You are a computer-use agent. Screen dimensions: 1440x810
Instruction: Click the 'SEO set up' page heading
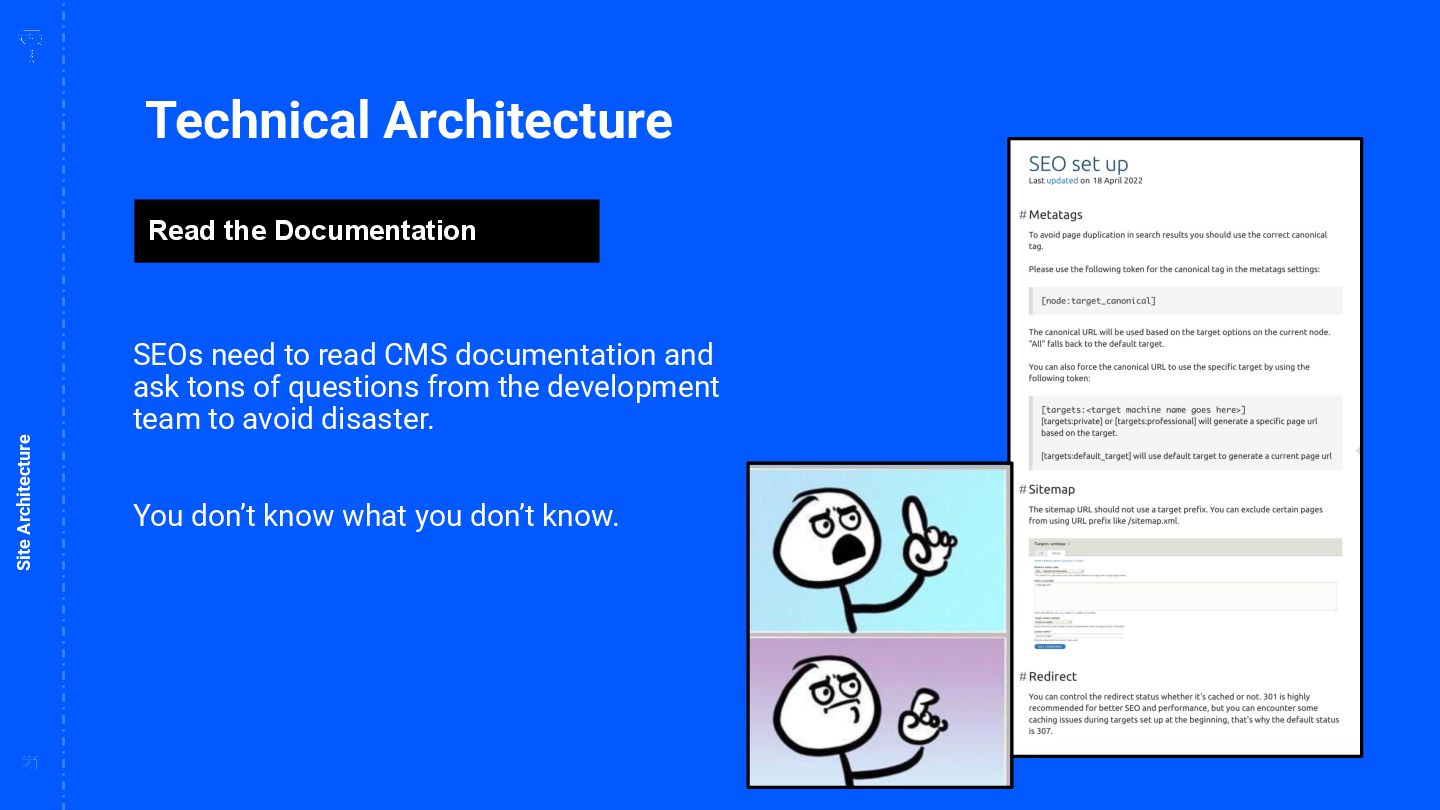point(1078,164)
